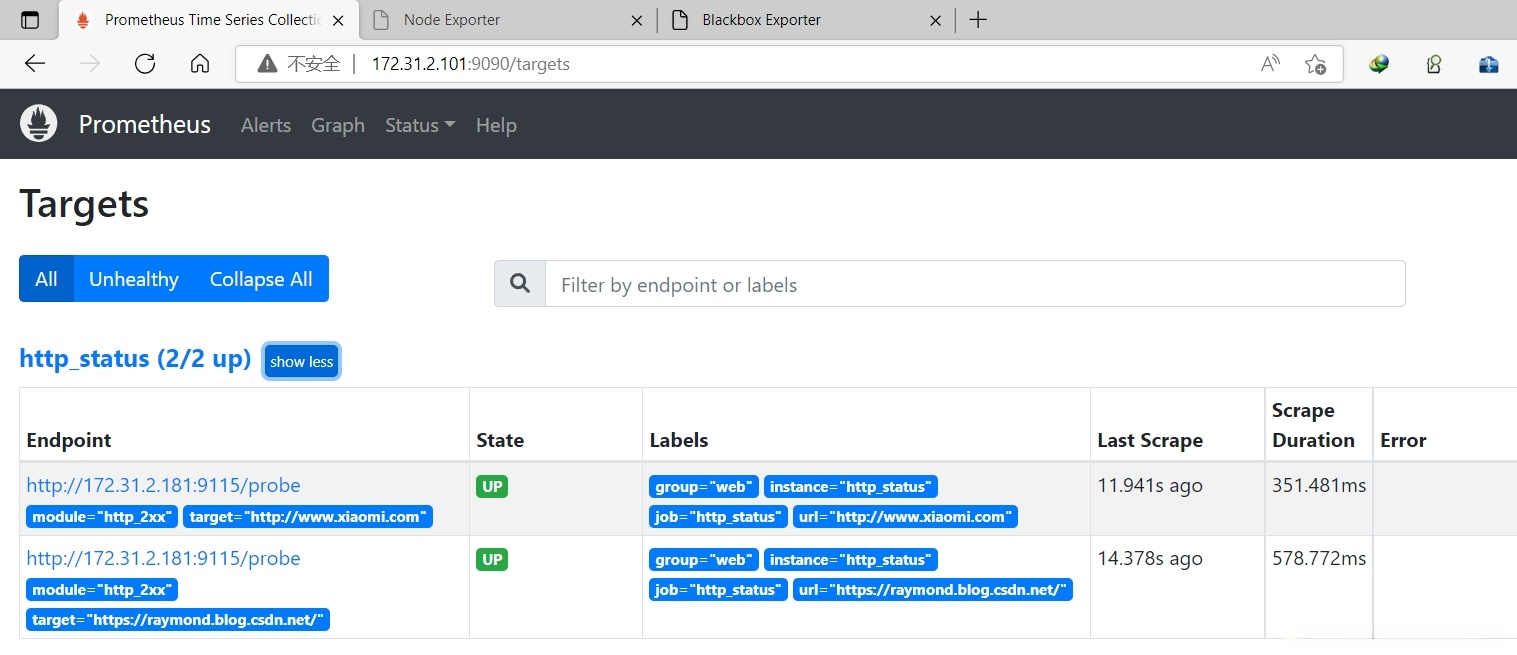This screenshot has height=655, width=1517.
Task: Click the add to favorites star icon
Action: click(1315, 64)
